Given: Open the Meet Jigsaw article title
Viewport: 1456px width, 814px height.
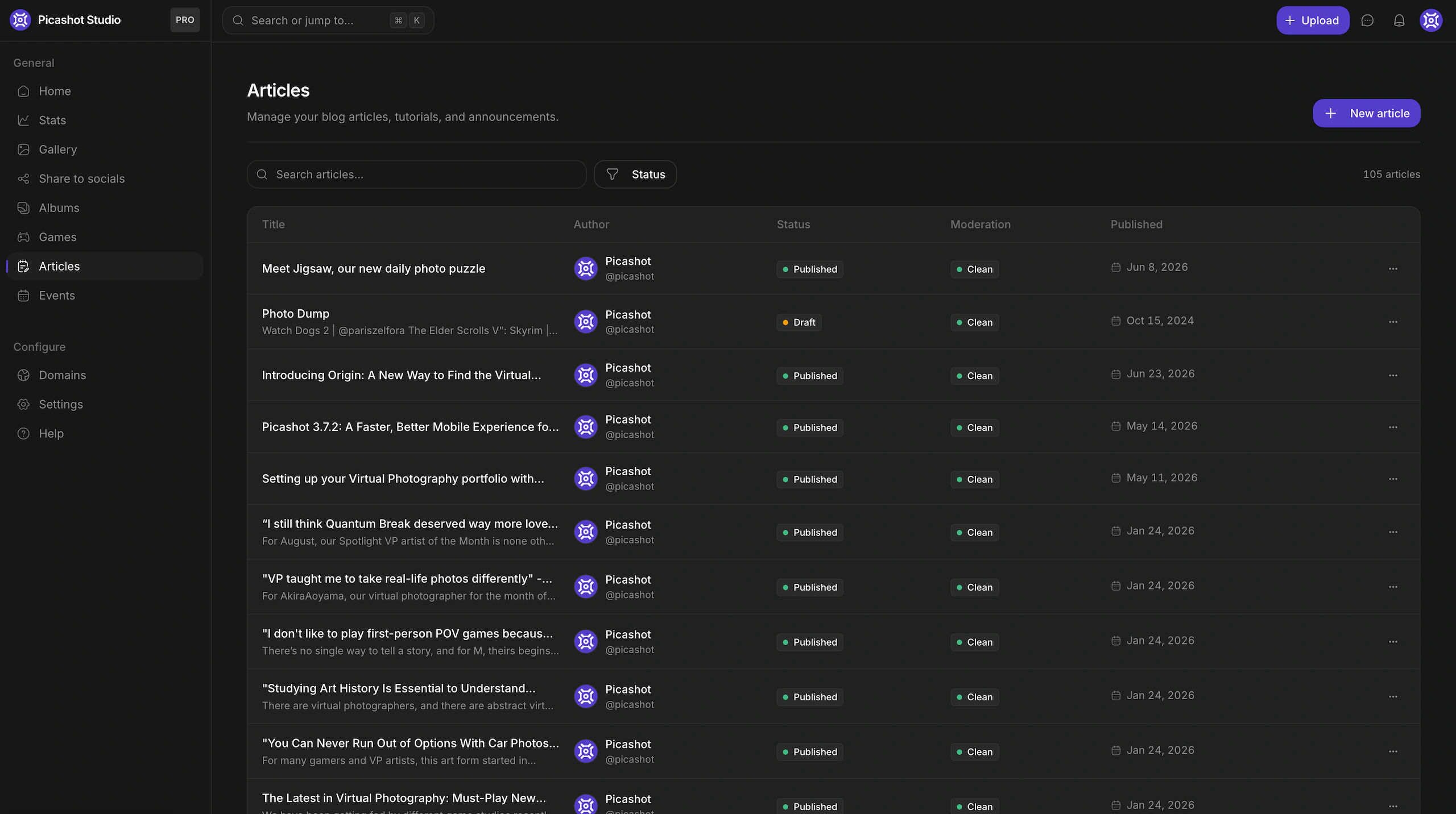Looking at the screenshot, I should click(x=374, y=268).
